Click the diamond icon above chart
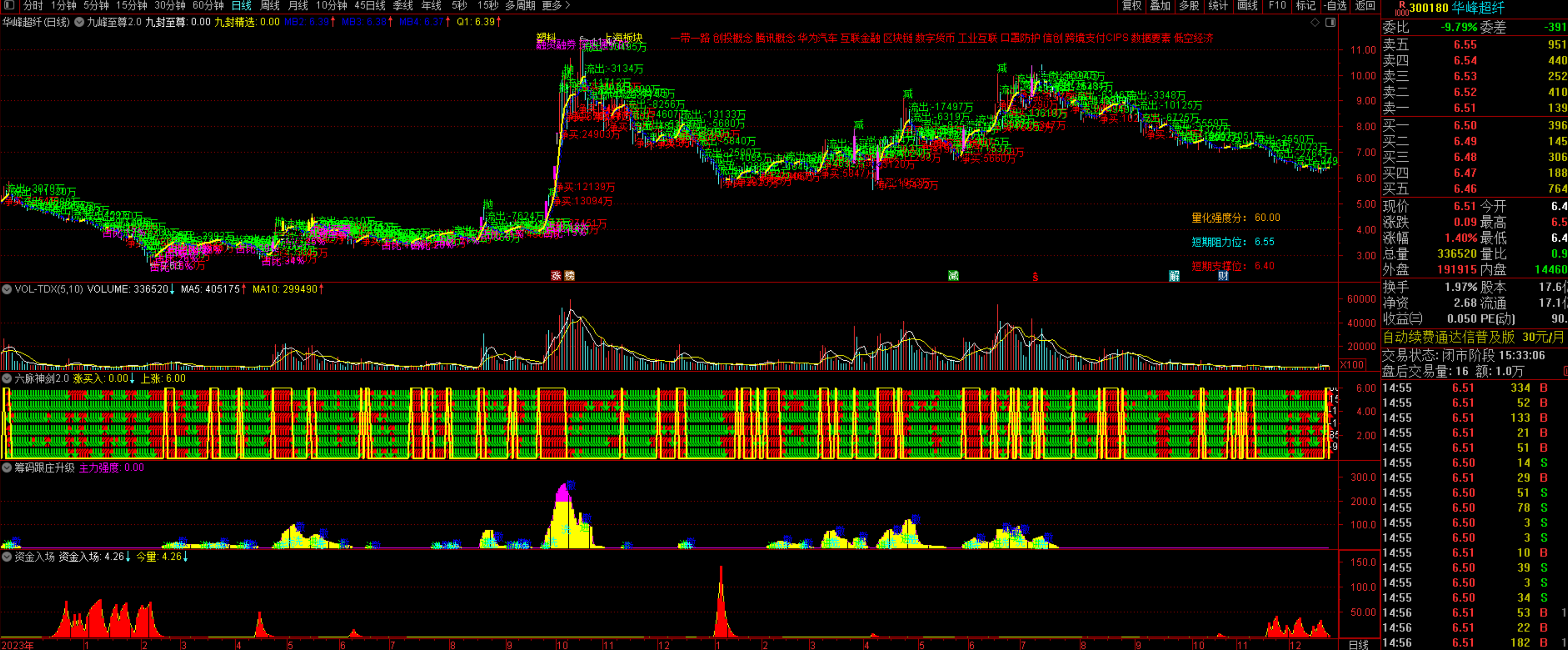The height and width of the screenshot is (650, 1568). [x=1315, y=22]
